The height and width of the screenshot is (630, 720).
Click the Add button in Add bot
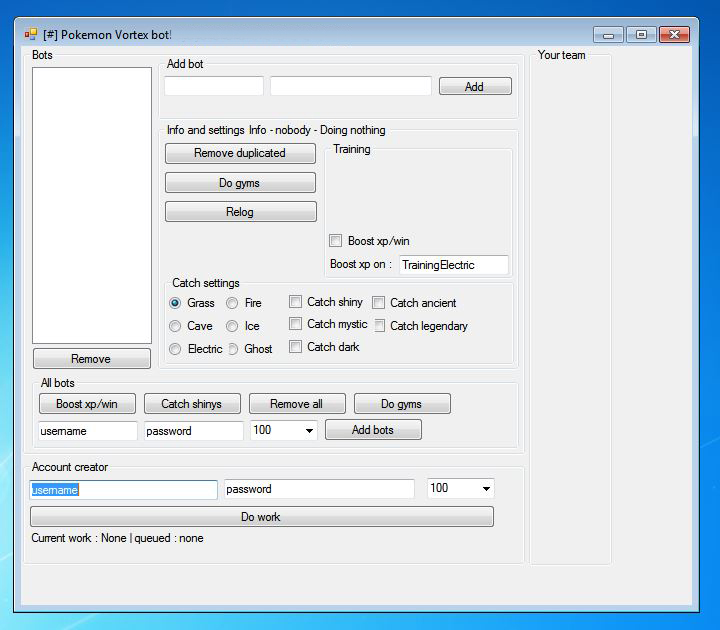click(x=475, y=86)
